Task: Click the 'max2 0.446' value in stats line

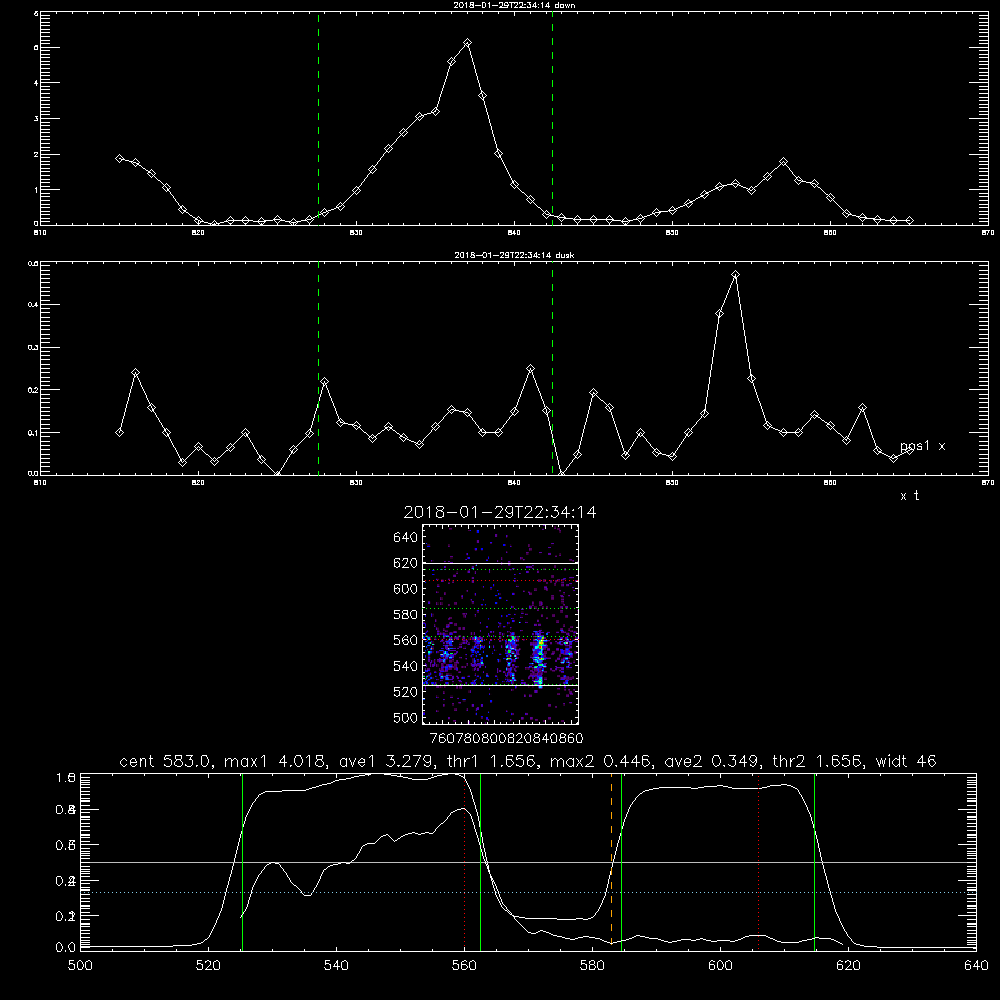Action: [601, 761]
